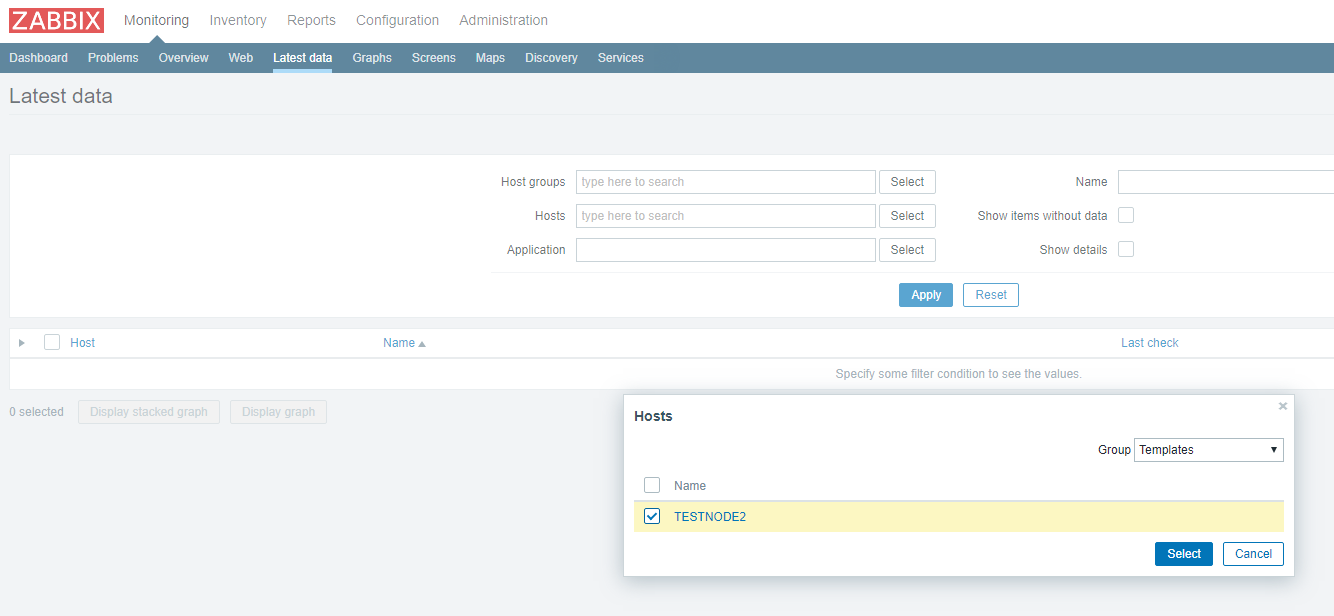1334x616 pixels.
Task: Enable Show details checkbox
Action: point(1126,249)
